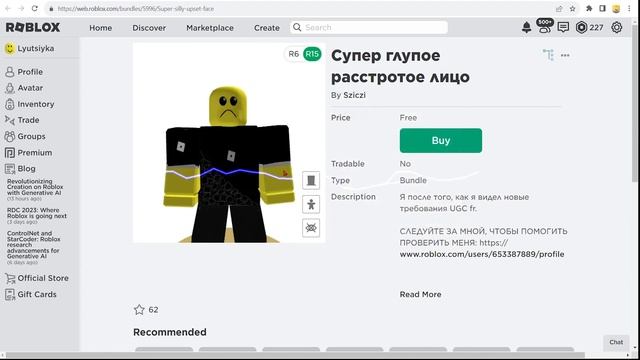Open the settings gear icon
Image resolution: width=640 pixels, height=360 pixels.
[616, 27]
